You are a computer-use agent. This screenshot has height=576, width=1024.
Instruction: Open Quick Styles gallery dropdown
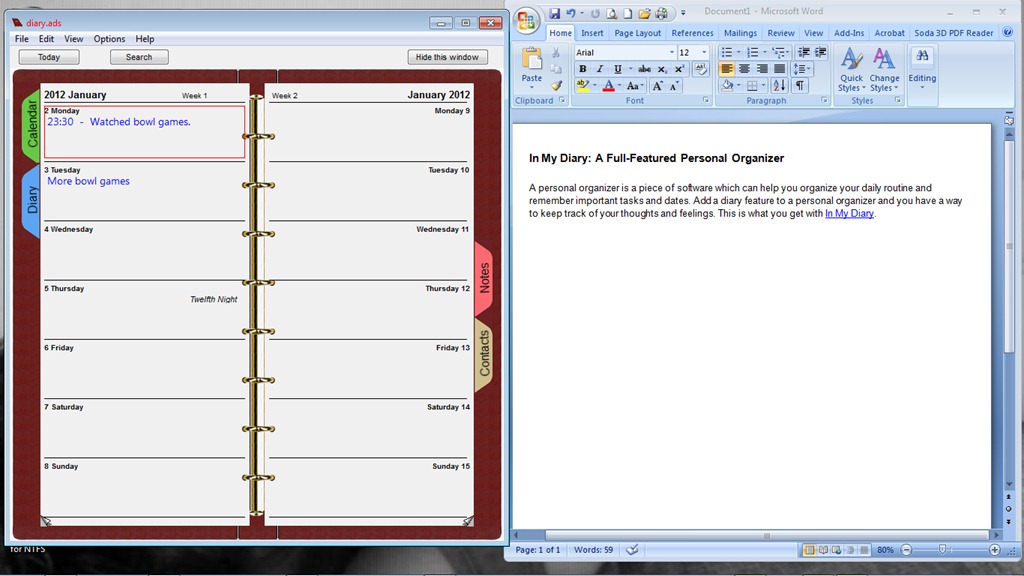tap(851, 69)
